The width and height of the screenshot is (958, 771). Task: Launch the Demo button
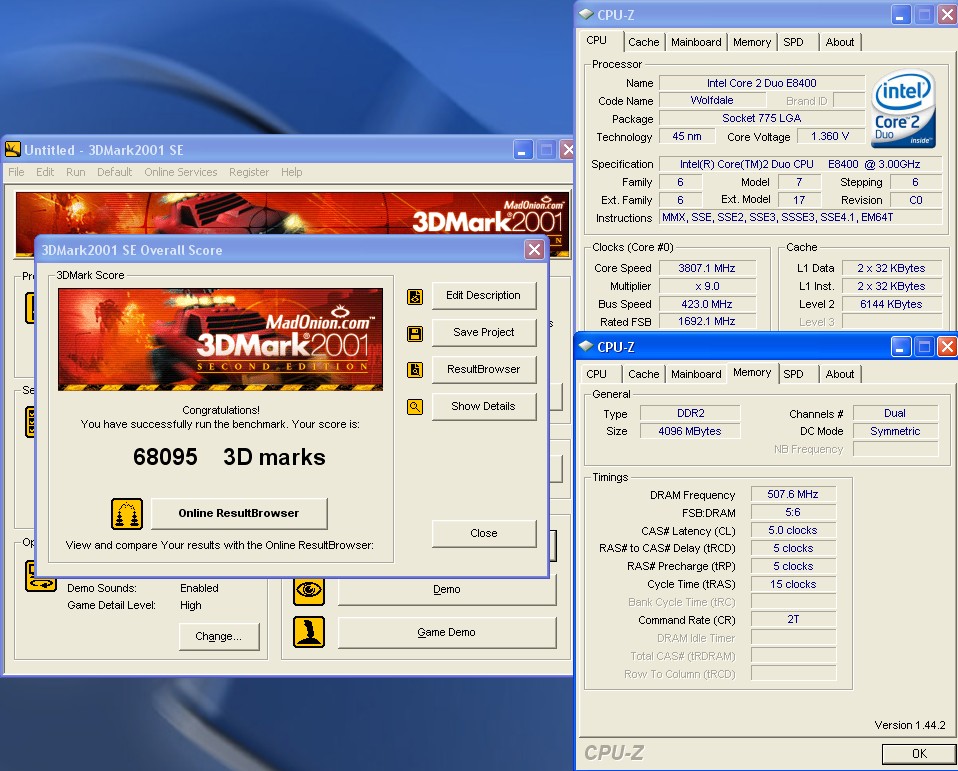pos(447,590)
